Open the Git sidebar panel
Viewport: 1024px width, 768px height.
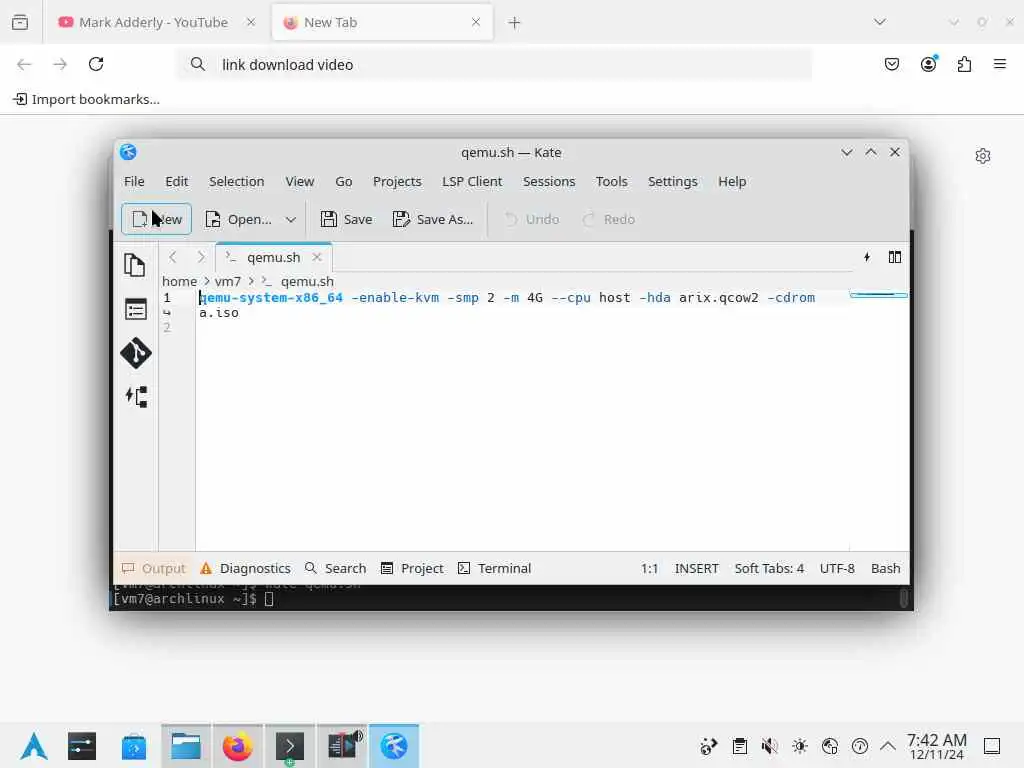136,353
